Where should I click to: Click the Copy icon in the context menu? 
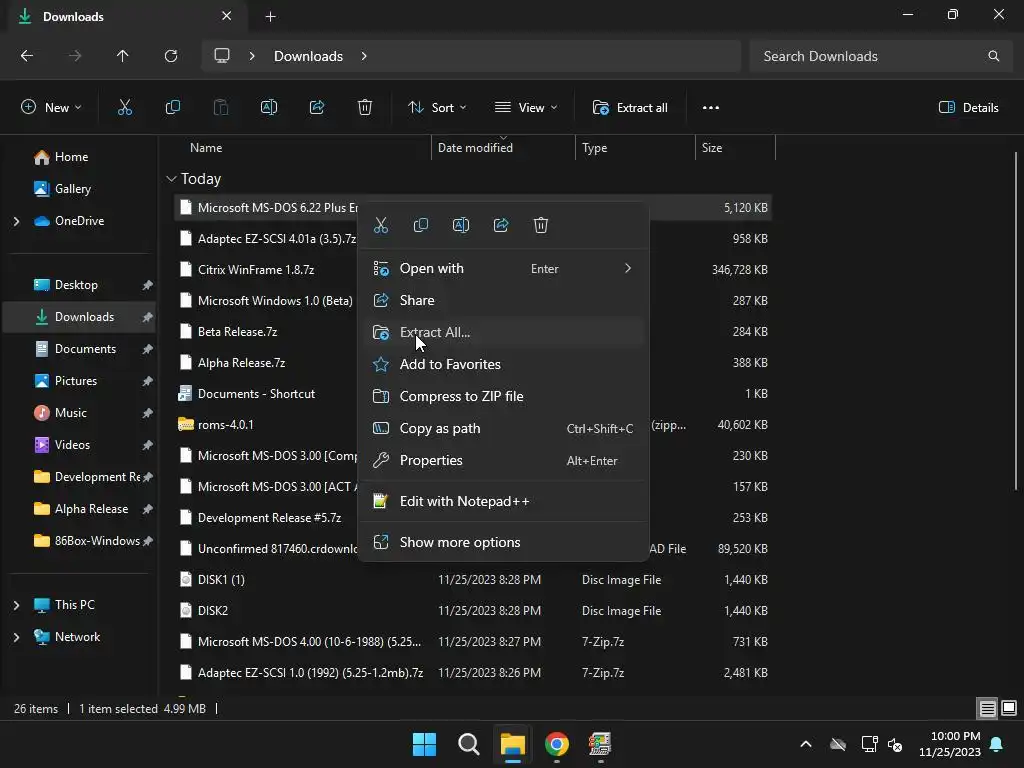(x=421, y=225)
